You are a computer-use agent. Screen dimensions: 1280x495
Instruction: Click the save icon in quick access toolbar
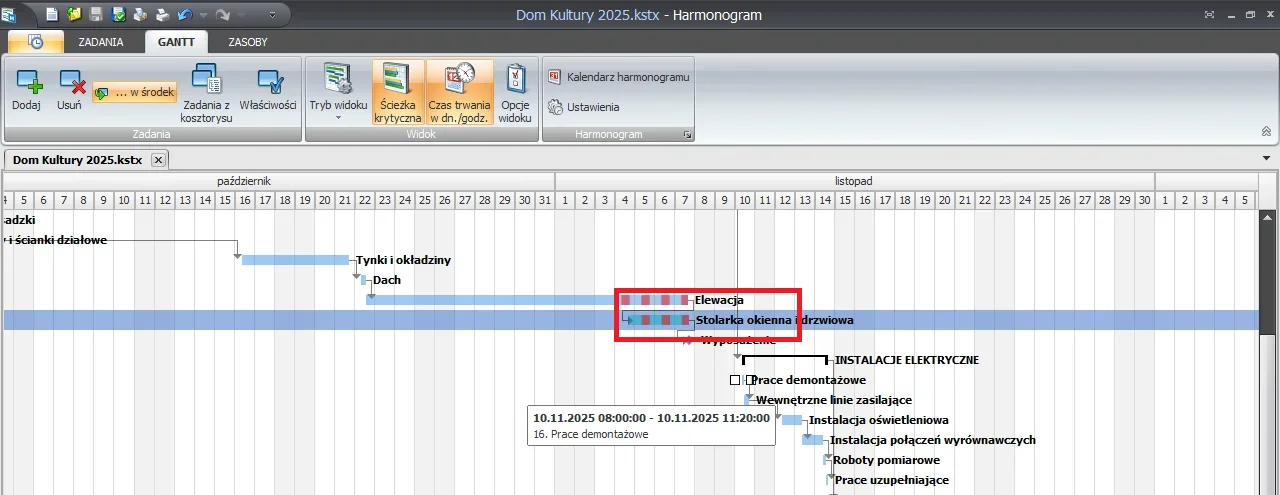pos(96,15)
